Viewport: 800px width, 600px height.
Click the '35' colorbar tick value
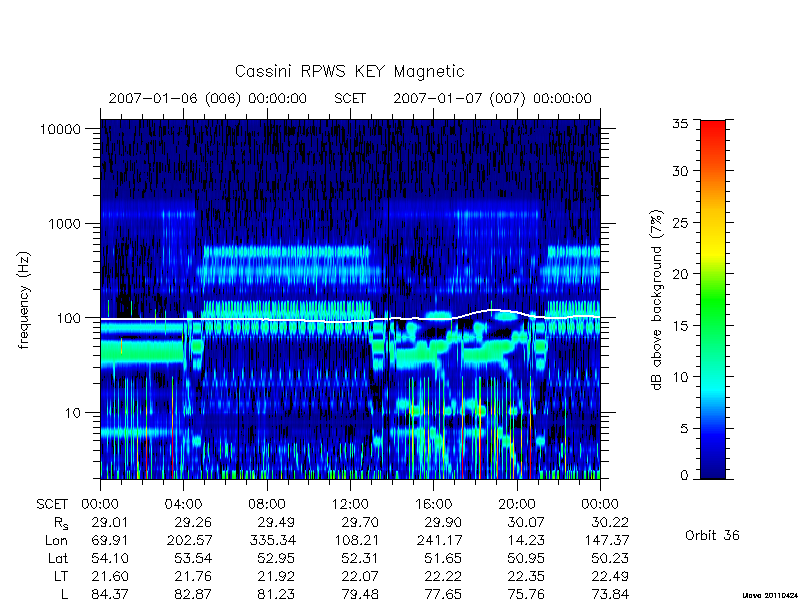(x=680, y=124)
